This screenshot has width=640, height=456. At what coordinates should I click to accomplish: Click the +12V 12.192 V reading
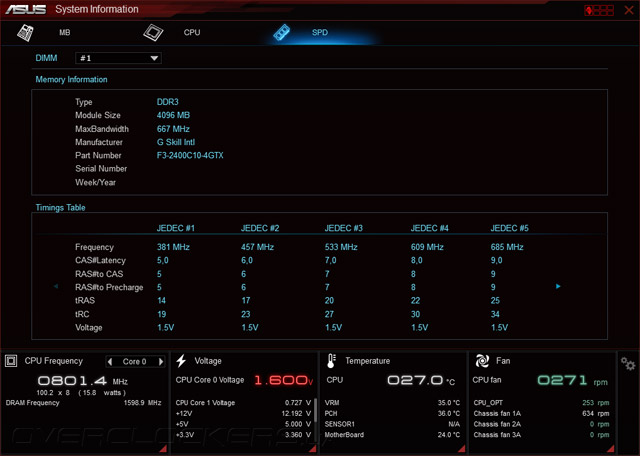pos(296,414)
